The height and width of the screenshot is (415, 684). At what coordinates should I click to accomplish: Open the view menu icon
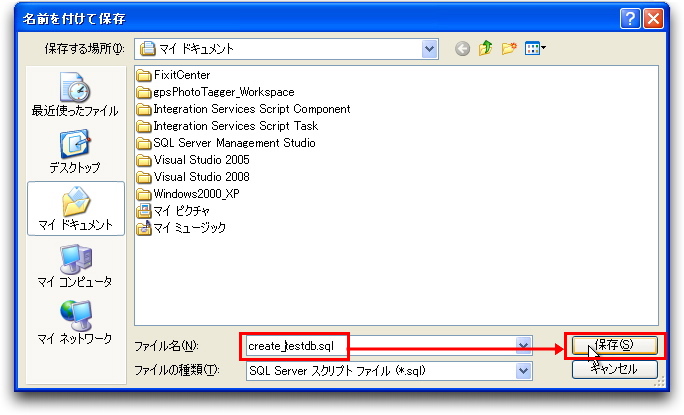click(535, 48)
